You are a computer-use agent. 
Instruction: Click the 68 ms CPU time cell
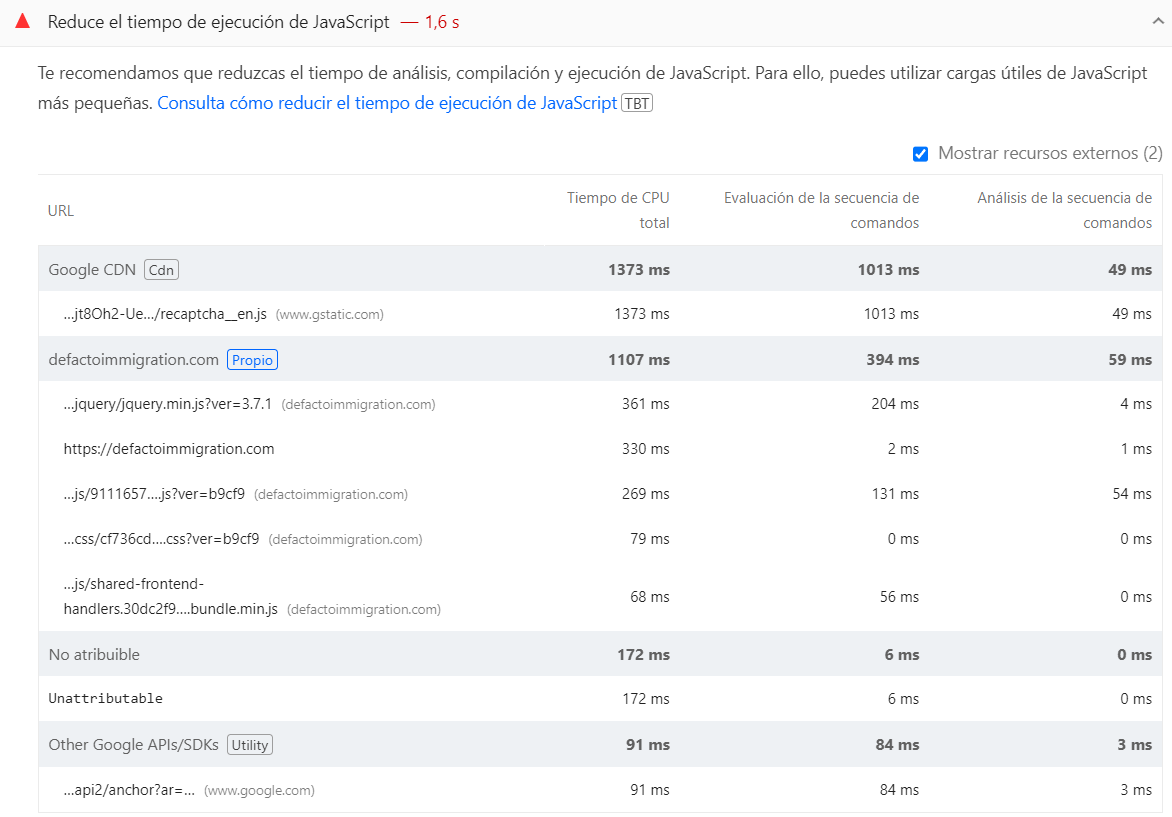(x=650, y=596)
